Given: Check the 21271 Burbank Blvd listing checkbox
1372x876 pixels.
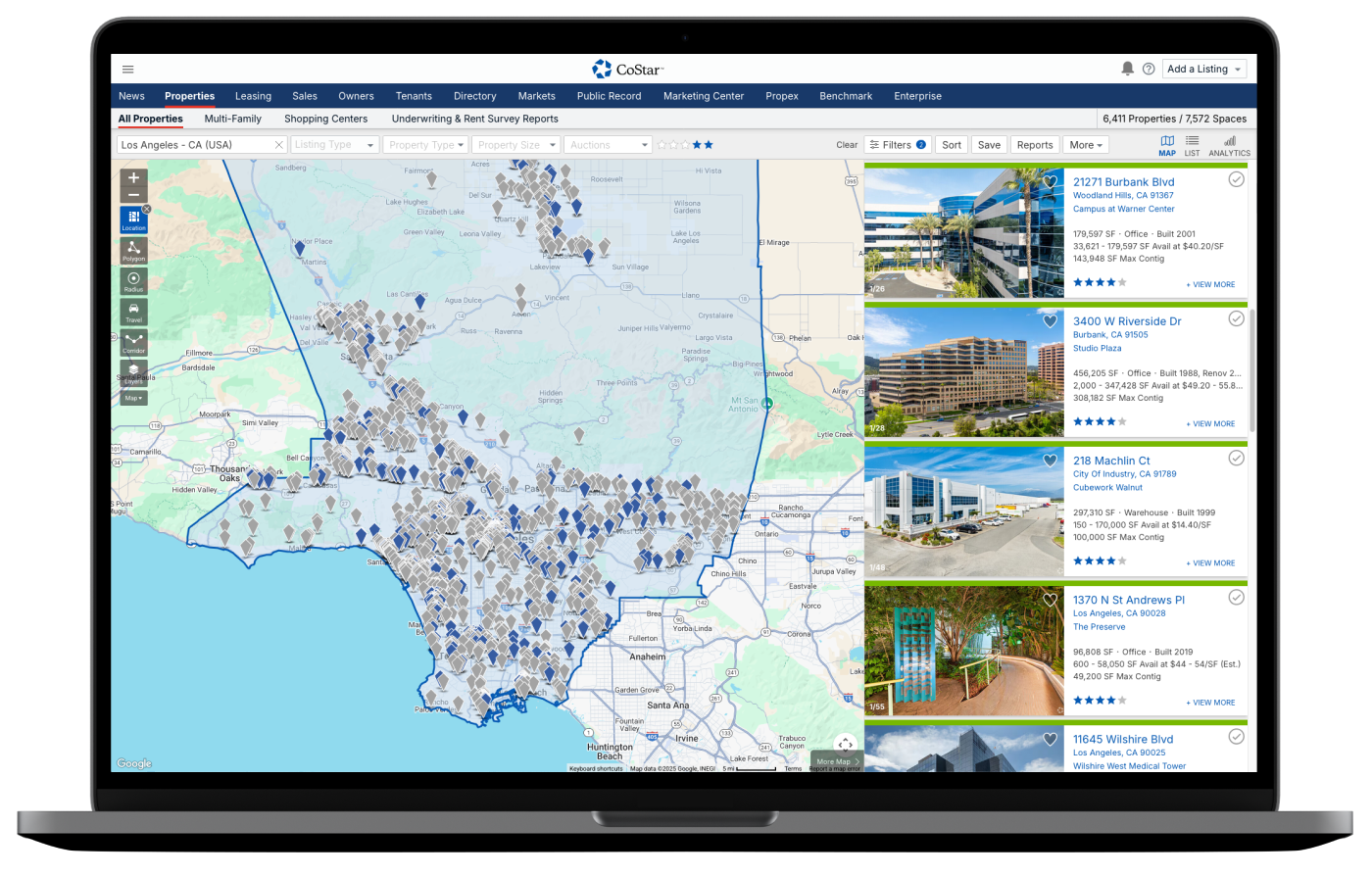Looking at the screenshot, I should coord(1237,180).
